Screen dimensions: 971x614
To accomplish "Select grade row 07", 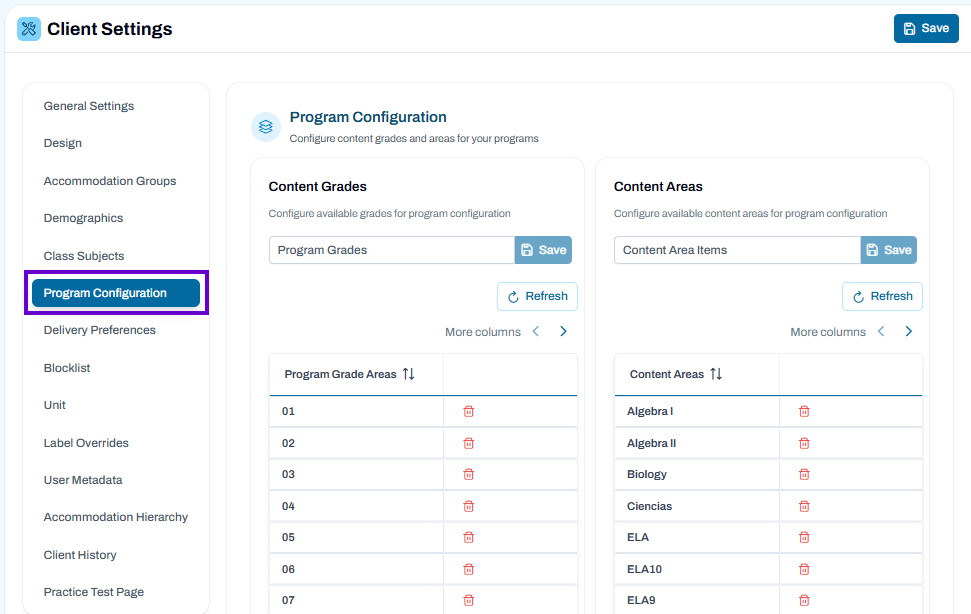I will [423, 600].
